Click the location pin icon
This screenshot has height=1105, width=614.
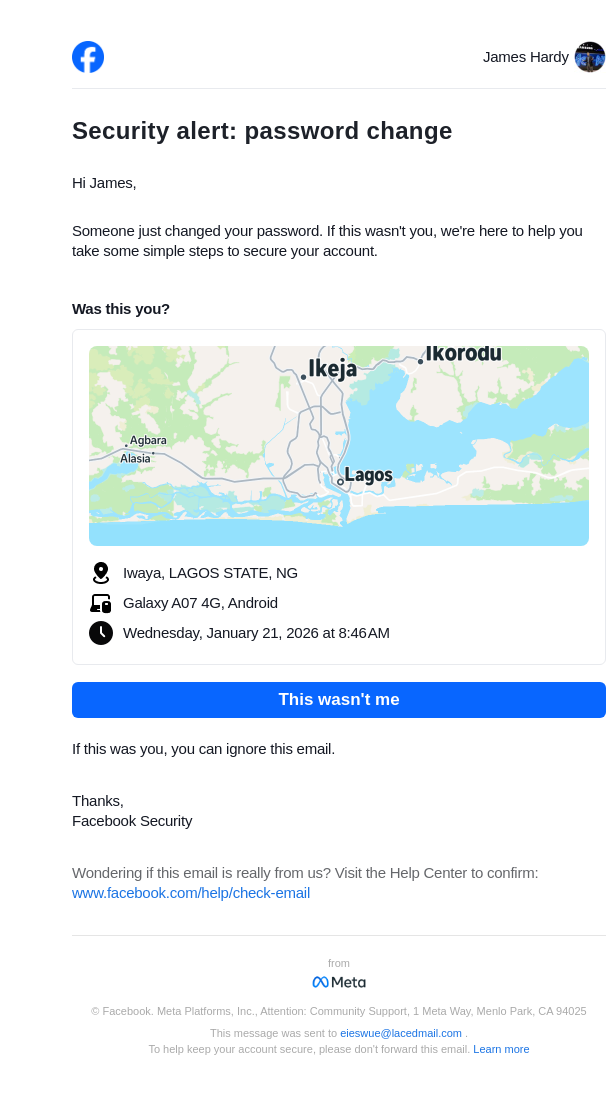[101, 573]
